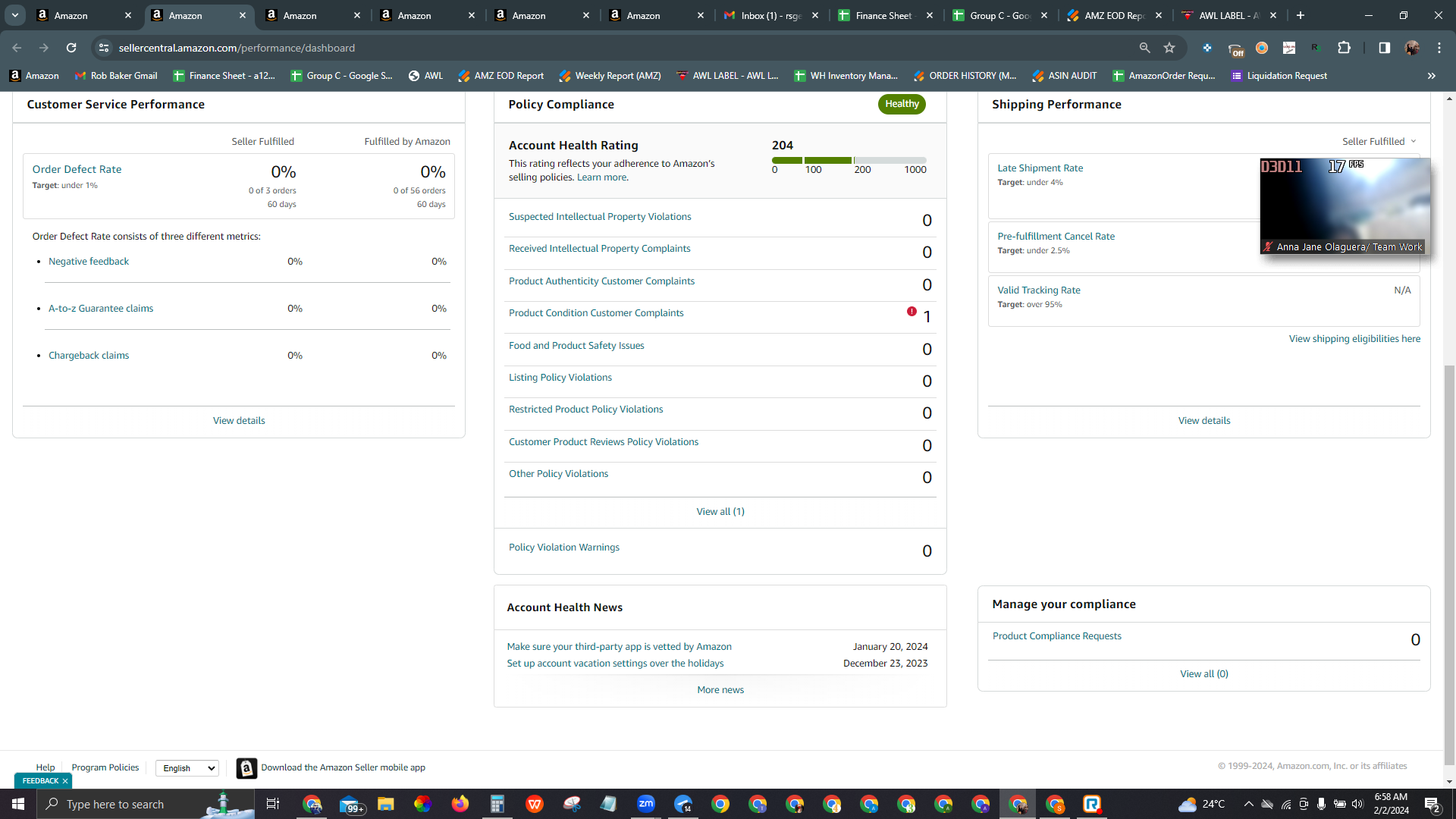Switch to the Finance Sheet tab
Viewport: 1456px width, 819px height.
[886, 15]
